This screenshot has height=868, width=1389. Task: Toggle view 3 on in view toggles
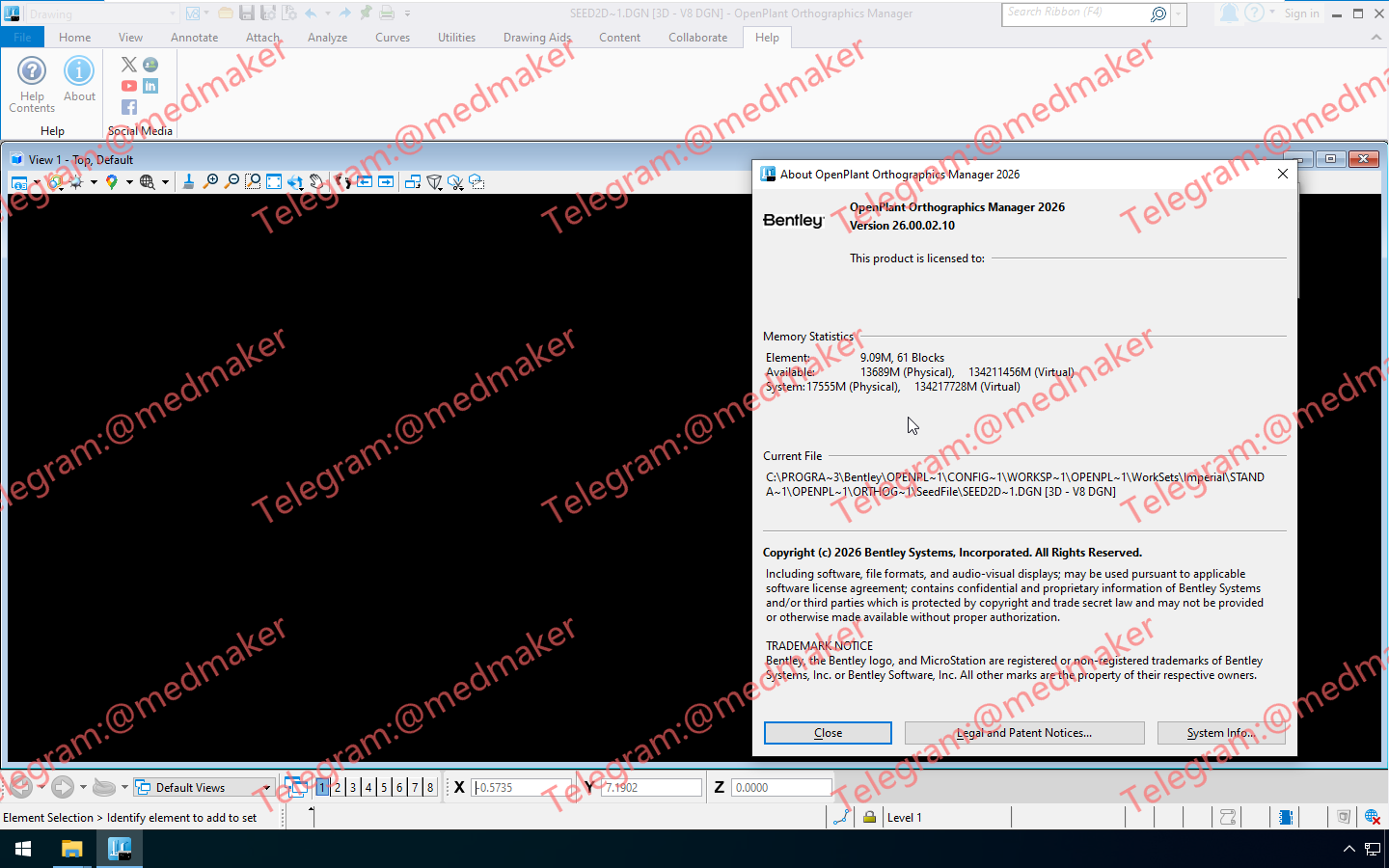coord(353,787)
